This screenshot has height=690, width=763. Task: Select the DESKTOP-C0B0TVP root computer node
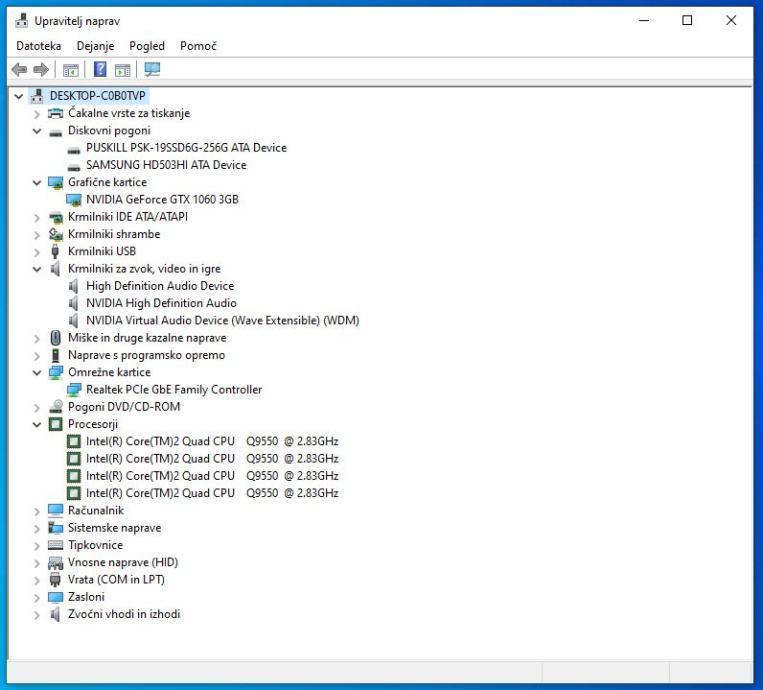point(97,96)
